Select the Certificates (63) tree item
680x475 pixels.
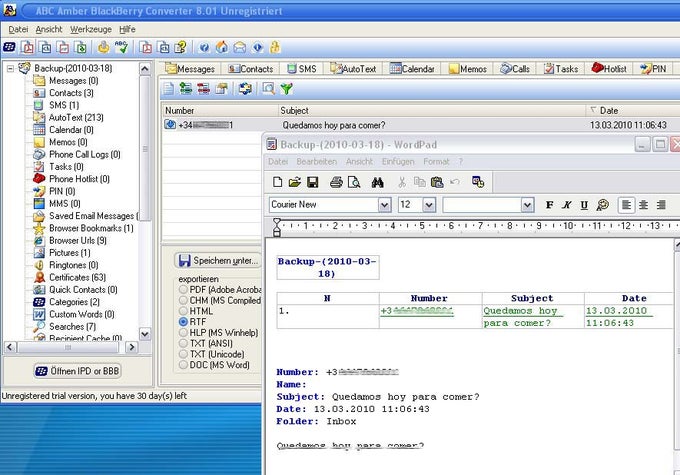click(70, 277)
